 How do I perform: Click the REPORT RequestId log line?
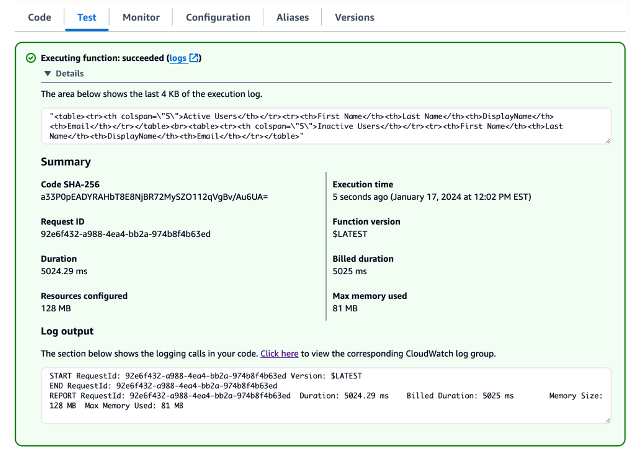click(x=326, y=401)
